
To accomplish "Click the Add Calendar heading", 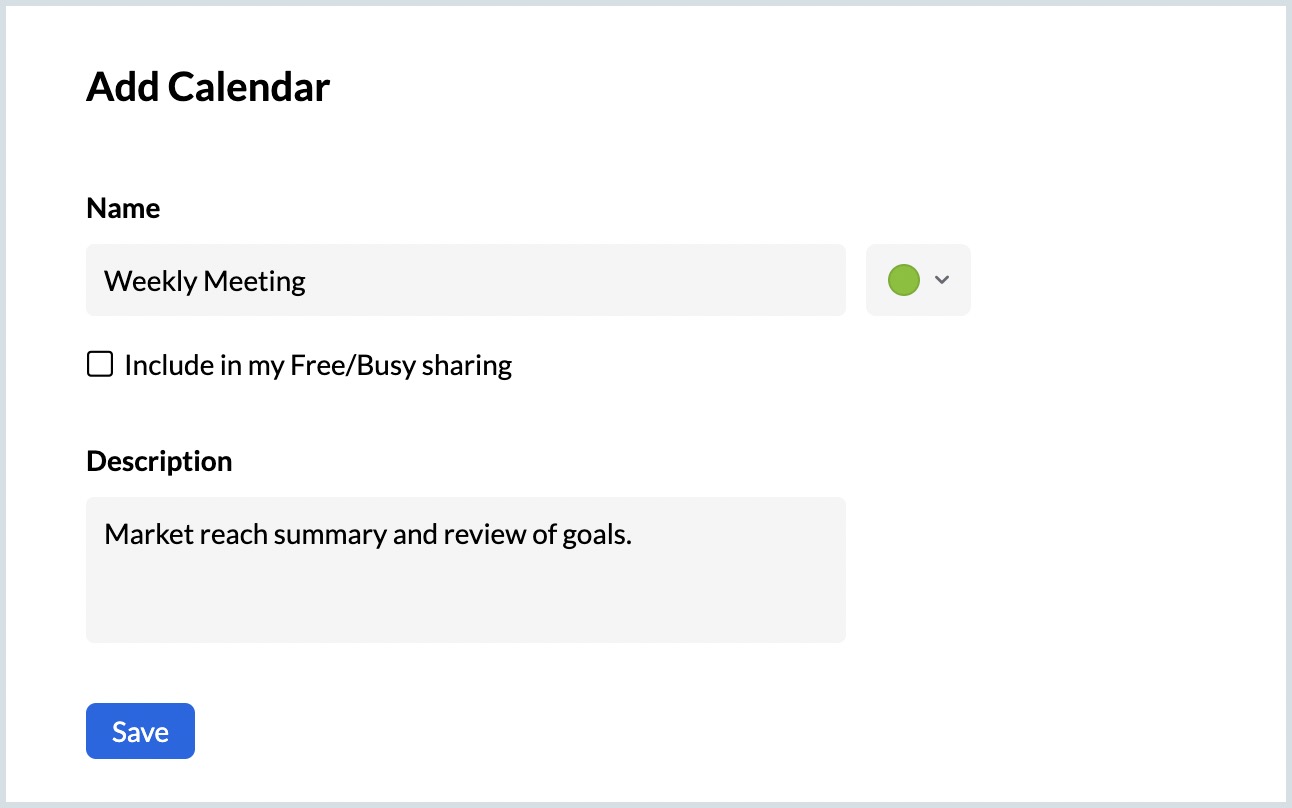I will 208,88.
